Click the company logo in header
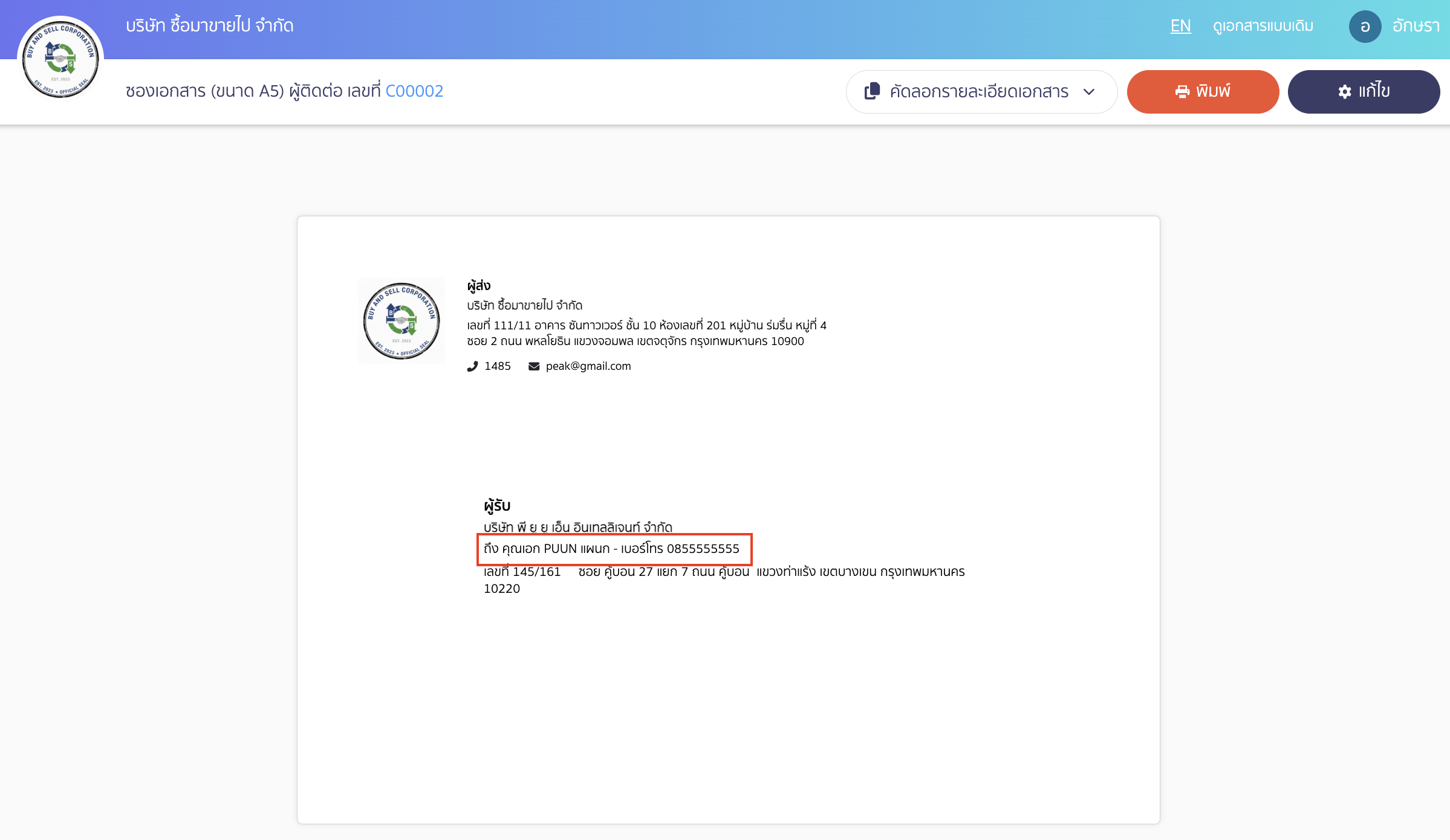1450x840 pixels. [60, 59]
